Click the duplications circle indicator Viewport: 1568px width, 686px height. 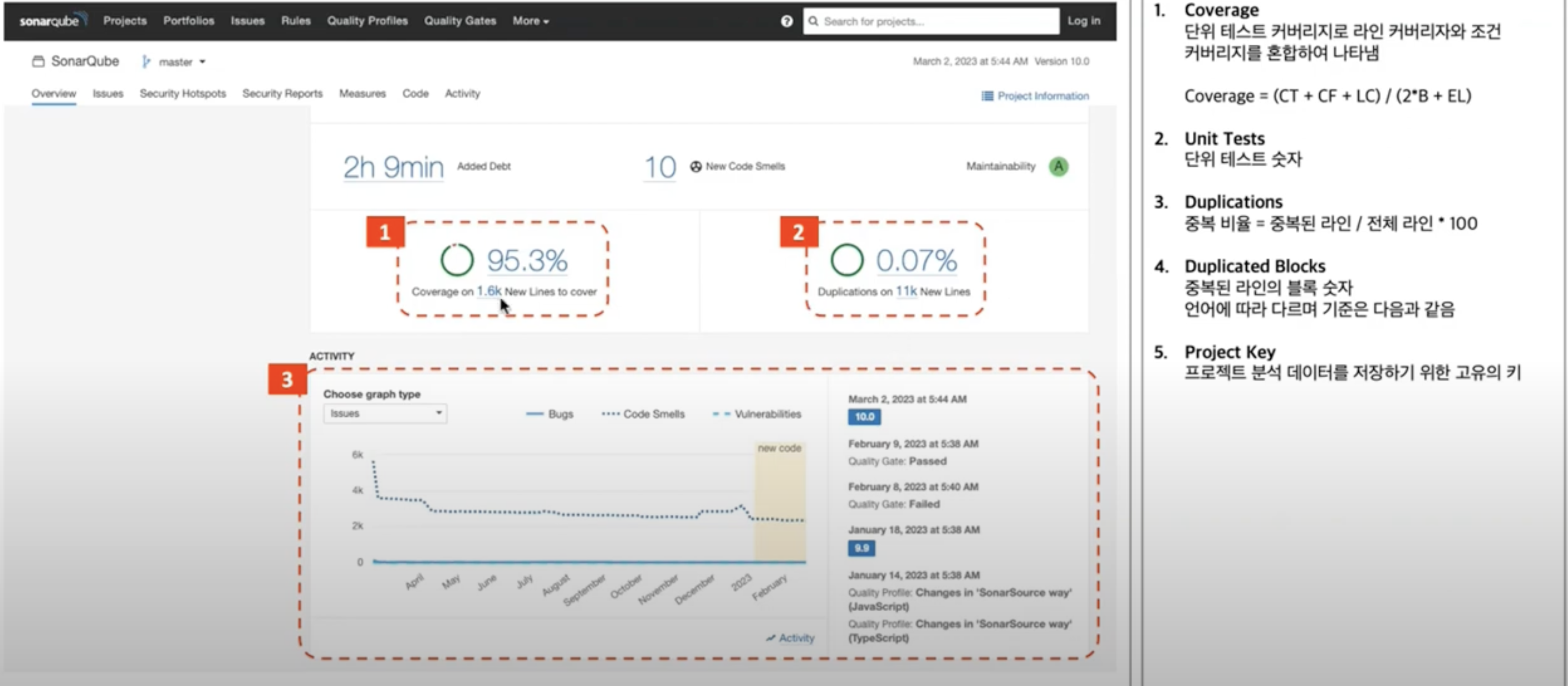[847, 260]
